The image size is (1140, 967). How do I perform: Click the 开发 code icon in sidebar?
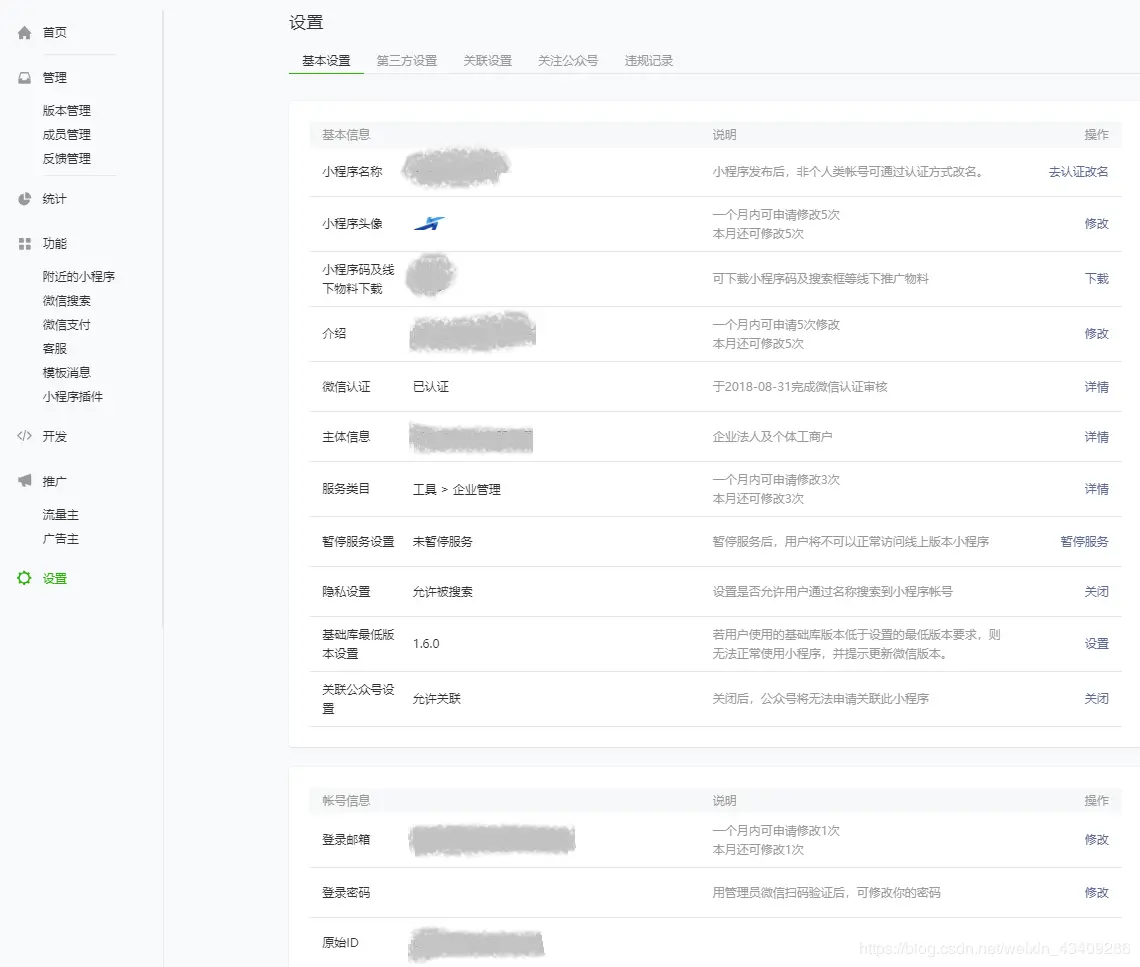pyautogui.click(x=23, y=436)
